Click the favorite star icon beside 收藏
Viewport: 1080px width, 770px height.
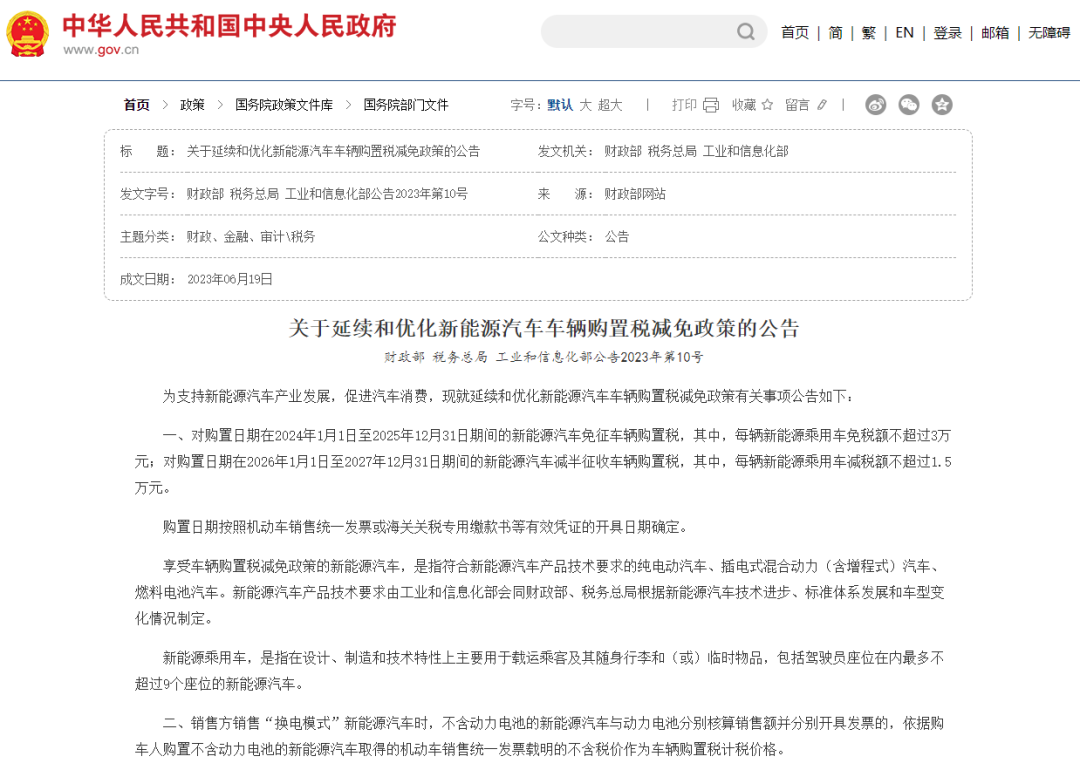coord(767,105)
